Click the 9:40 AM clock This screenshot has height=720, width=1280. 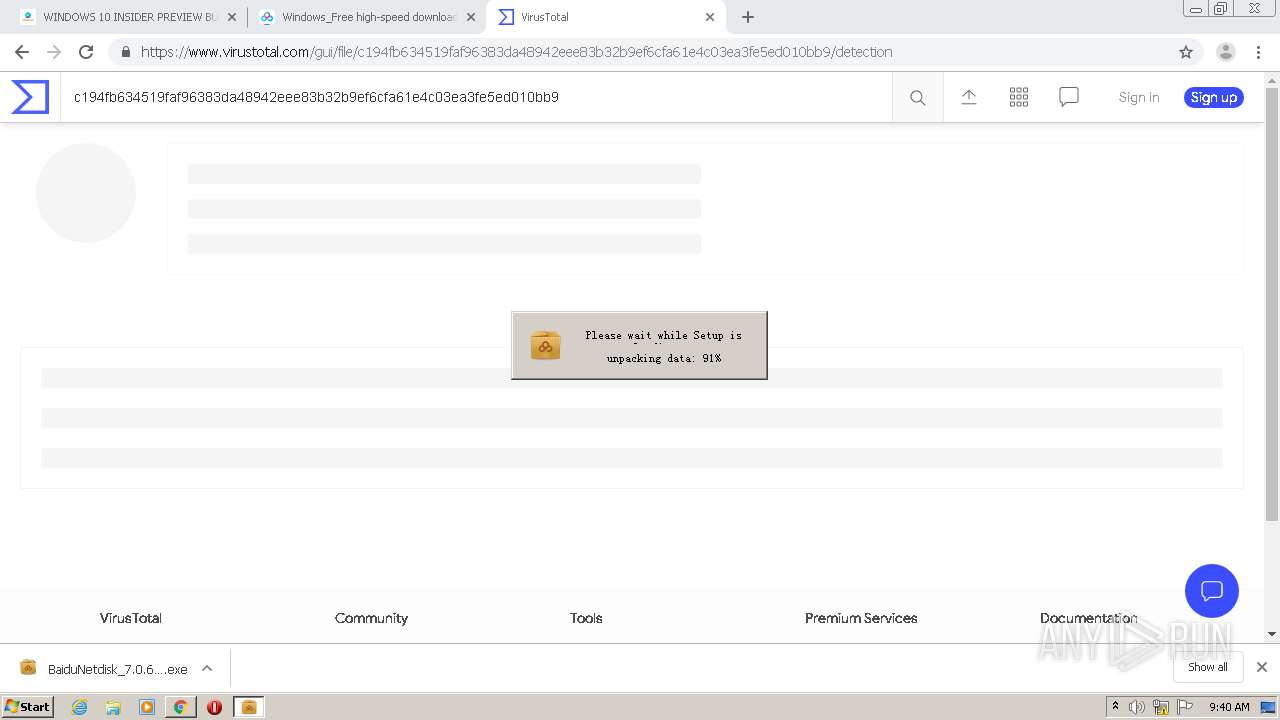click(1229, 707)
